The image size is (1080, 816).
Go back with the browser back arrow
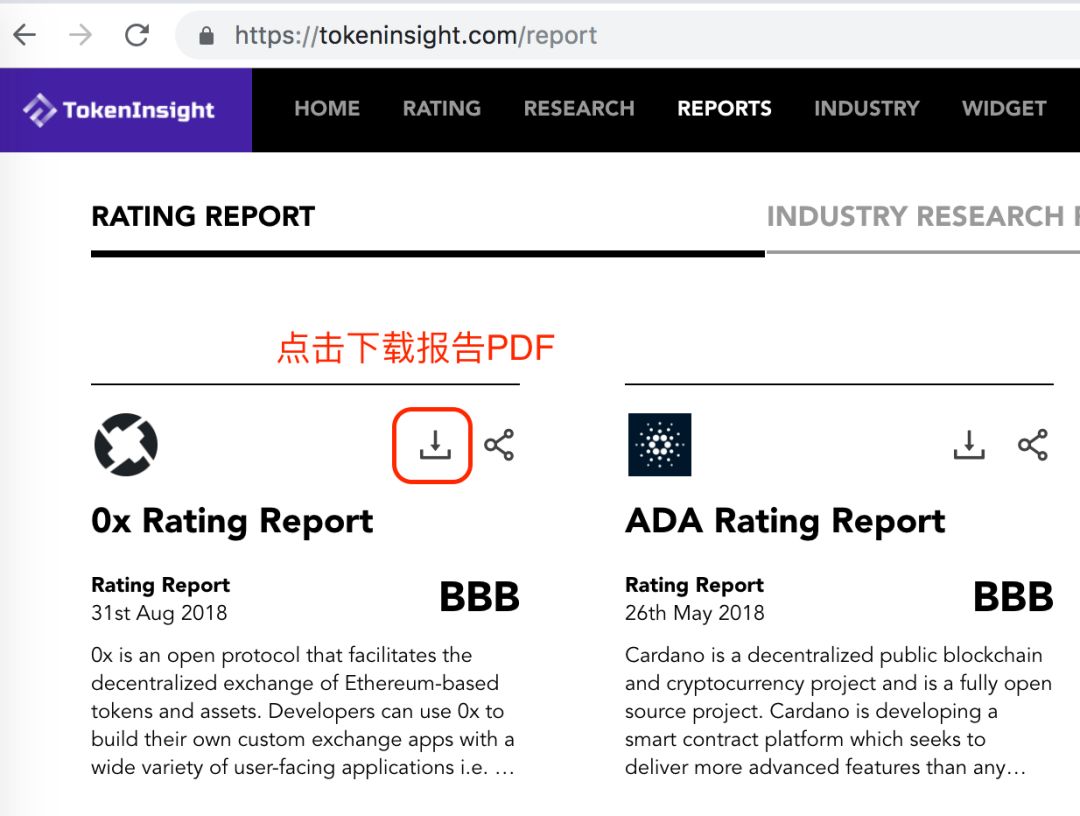click(x=25, y=34)
